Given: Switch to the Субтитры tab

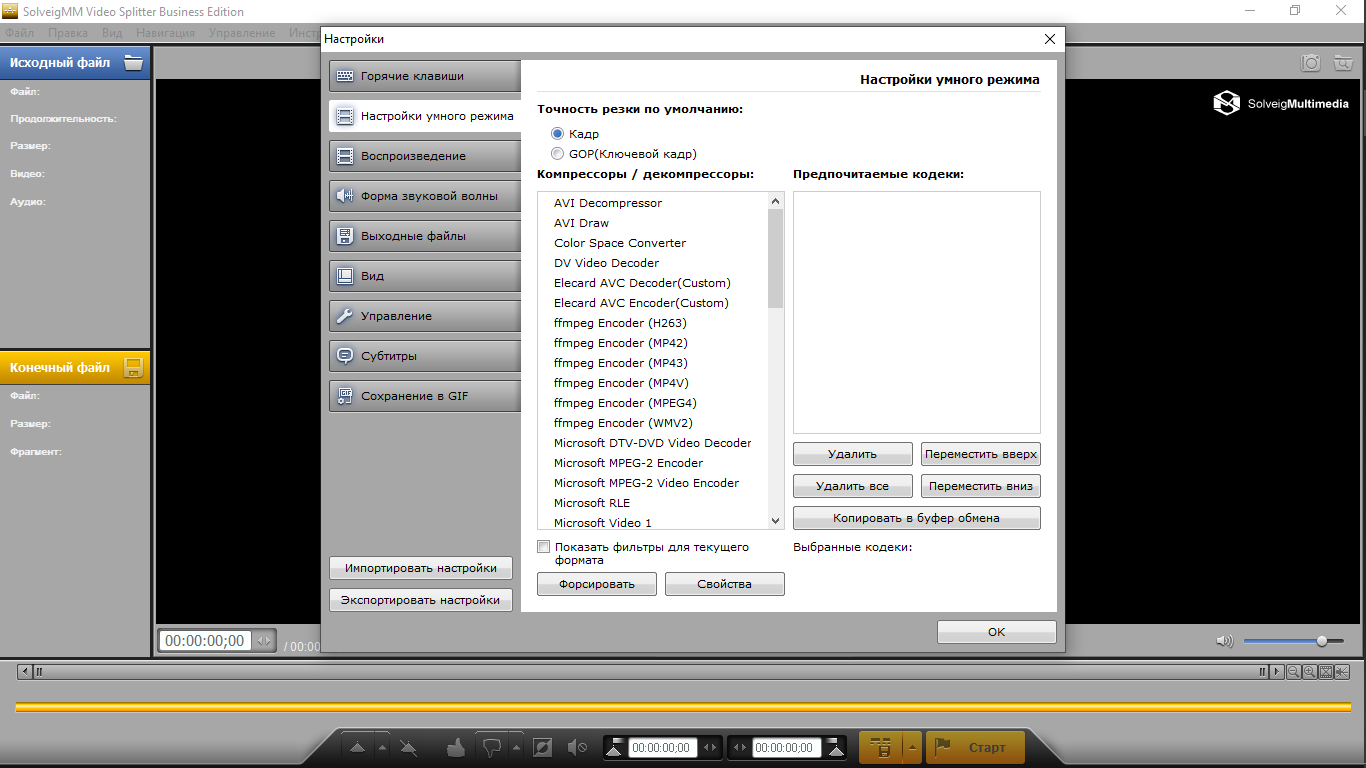Looking at the screenshot, I should coord(425,356).
